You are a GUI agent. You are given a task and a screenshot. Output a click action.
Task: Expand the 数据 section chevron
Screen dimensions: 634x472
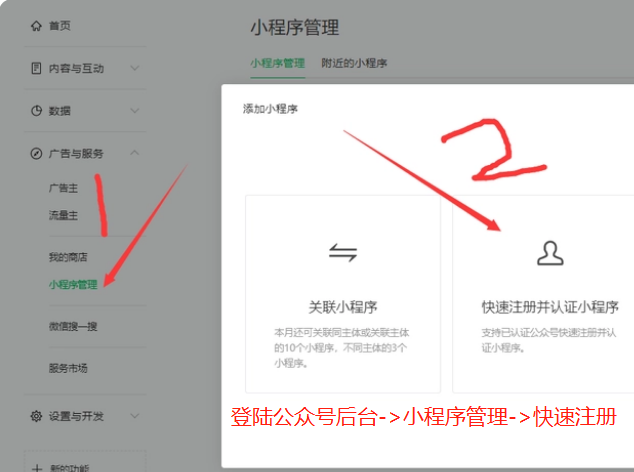point(135,110)
